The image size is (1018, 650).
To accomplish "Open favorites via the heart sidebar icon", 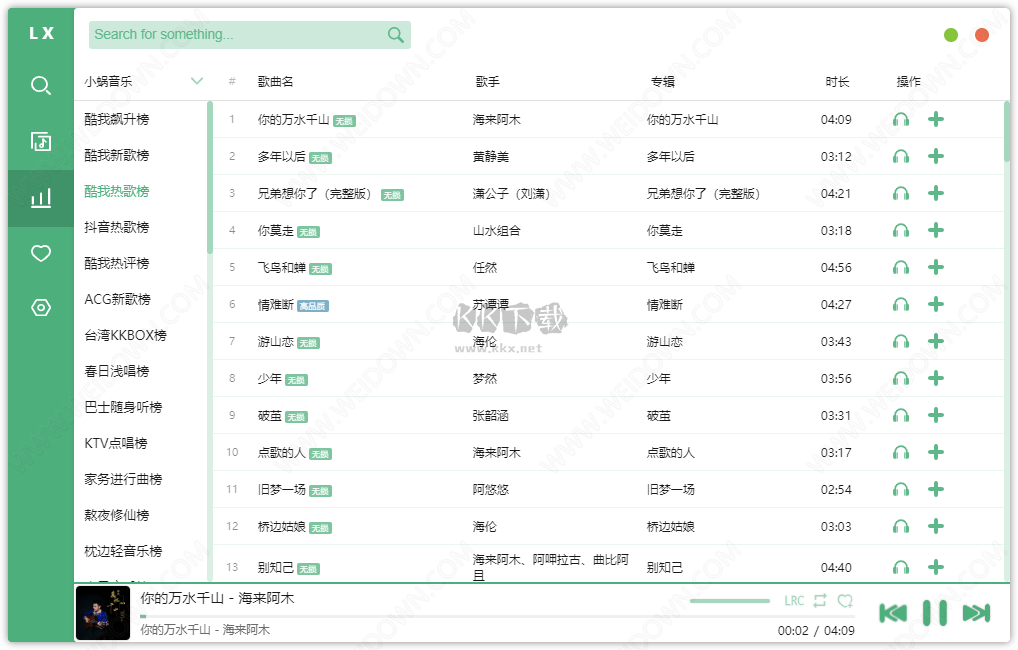I will pyautogui.click(x=40, y=253).
